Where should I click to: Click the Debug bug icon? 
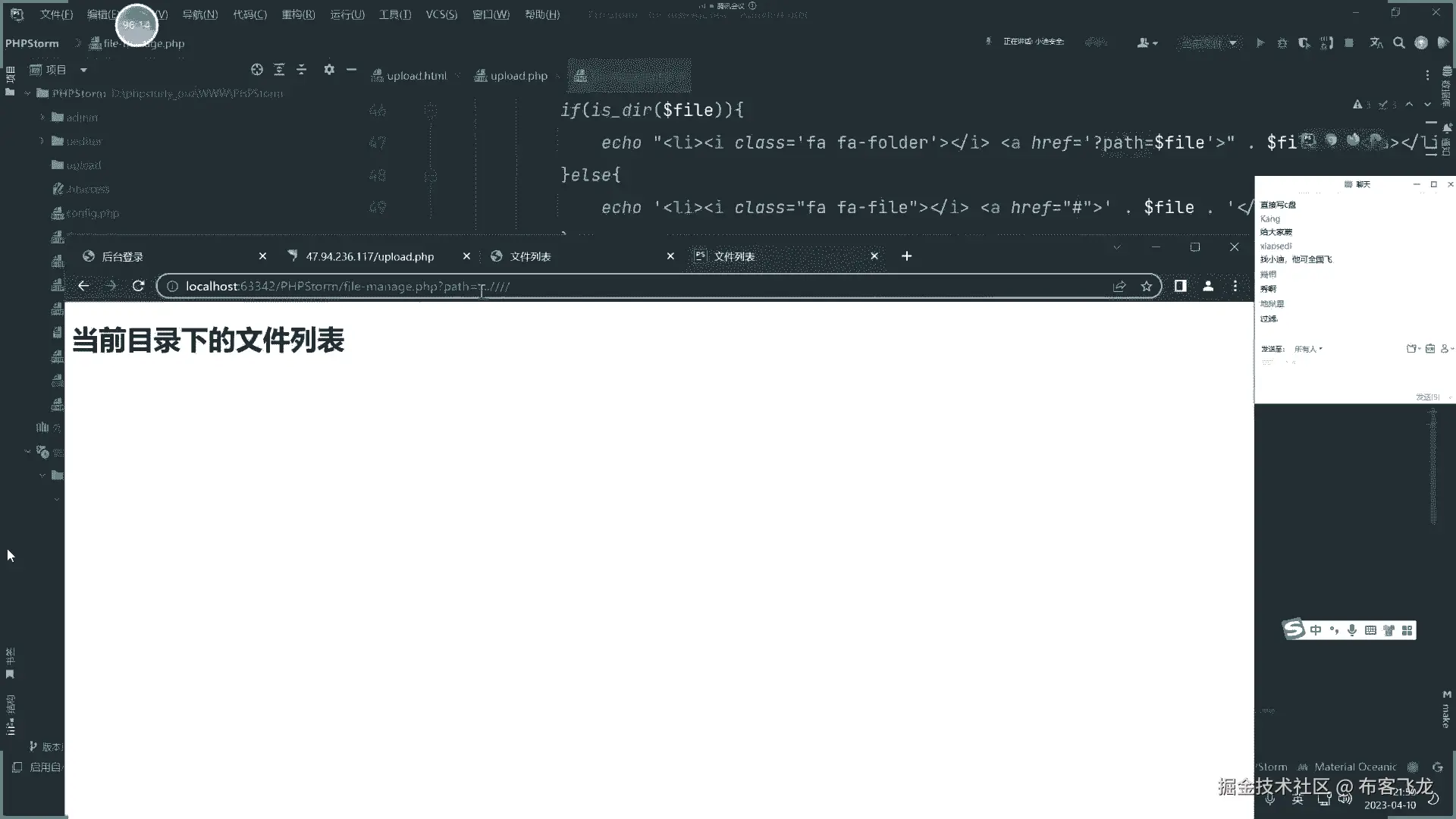tap(1282, 43)
